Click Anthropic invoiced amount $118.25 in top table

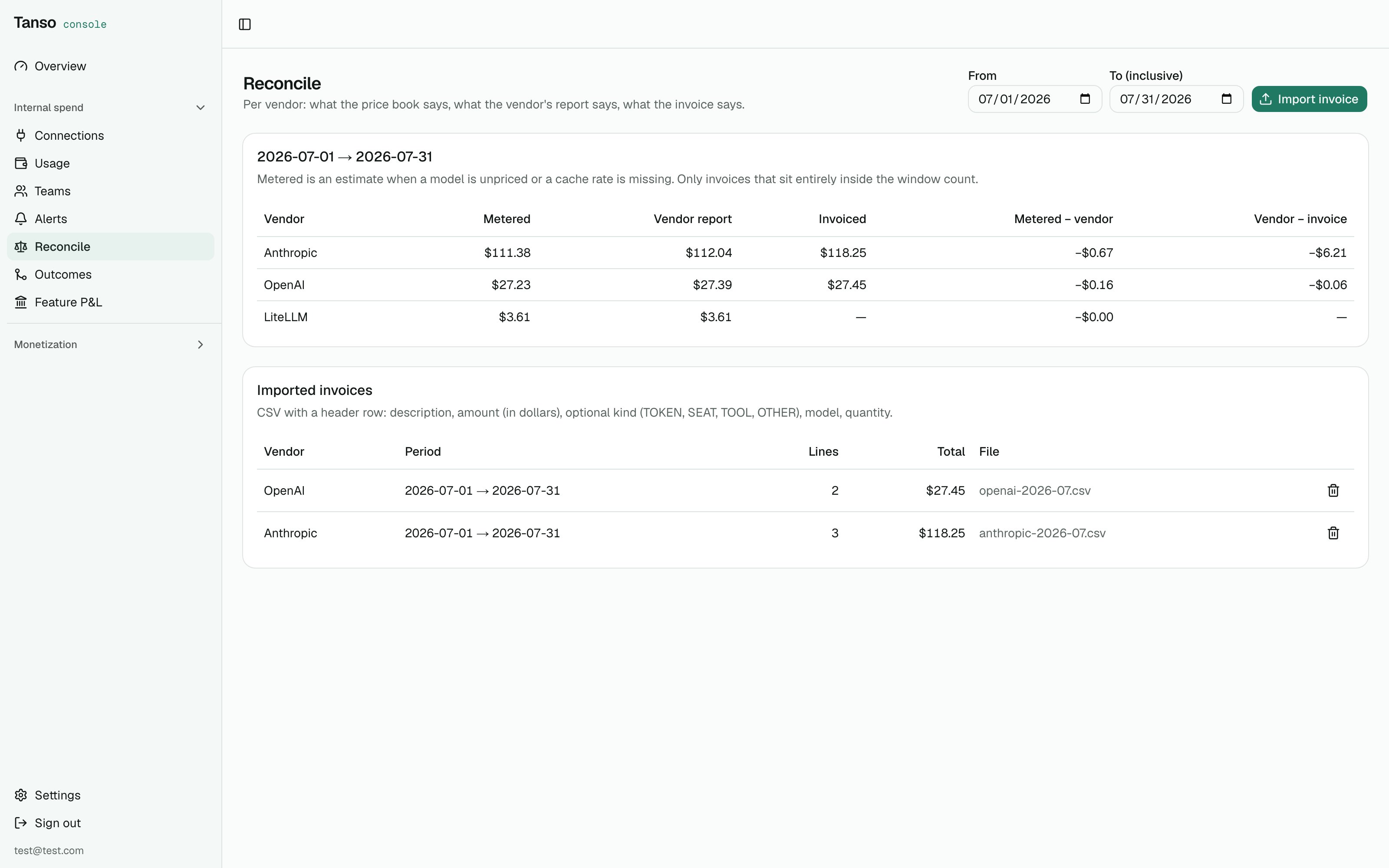(843, 253)
